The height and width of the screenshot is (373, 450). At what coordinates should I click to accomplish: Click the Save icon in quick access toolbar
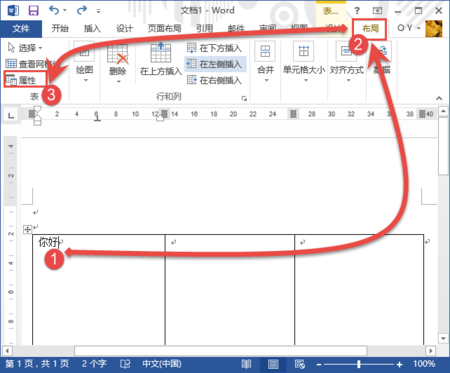coord(33,11)
